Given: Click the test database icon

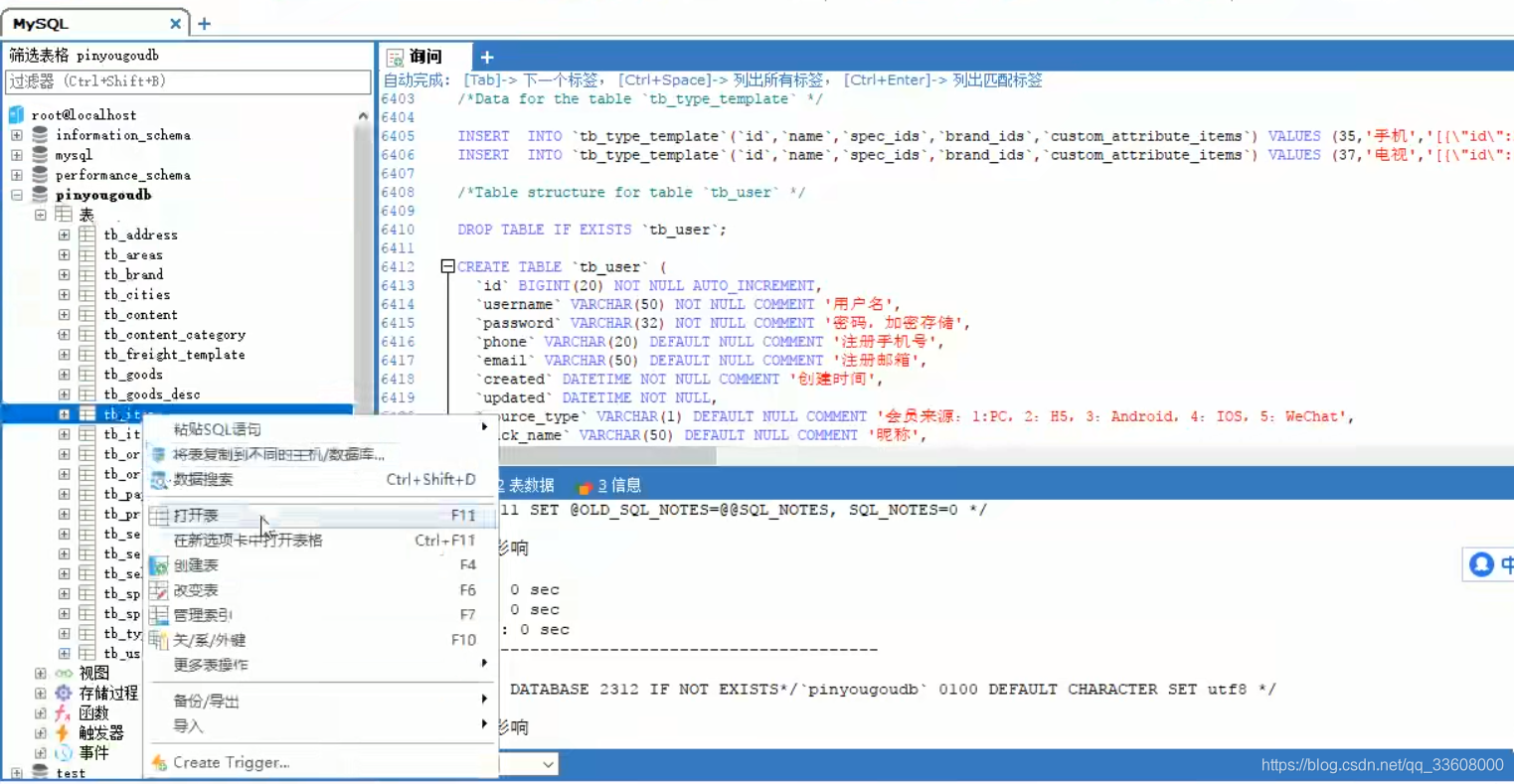Looking at the screenshot, I should pos(40,772).
